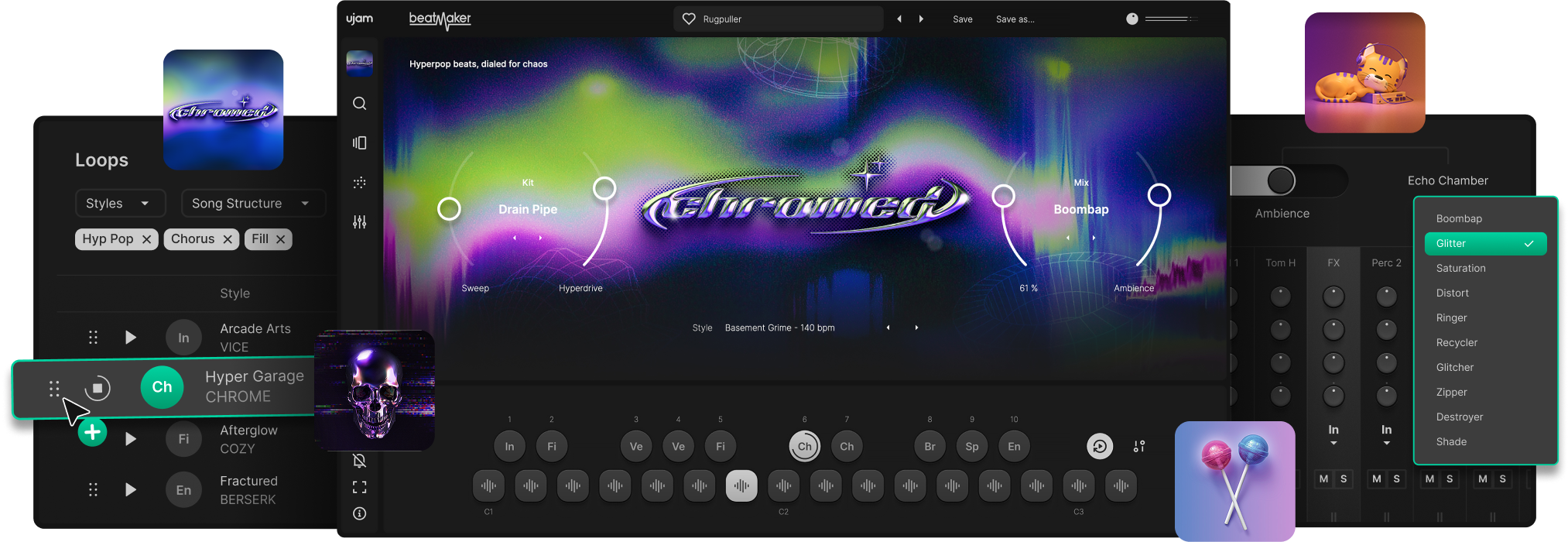Open the FX channel In output dropdown
1568x542 pixels.
point(1333,434)
